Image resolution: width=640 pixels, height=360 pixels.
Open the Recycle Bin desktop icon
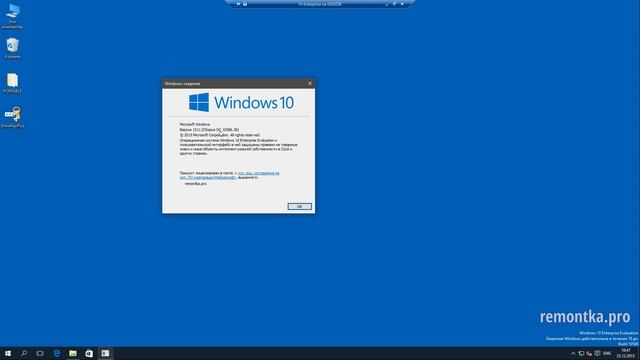pos(12,48)
